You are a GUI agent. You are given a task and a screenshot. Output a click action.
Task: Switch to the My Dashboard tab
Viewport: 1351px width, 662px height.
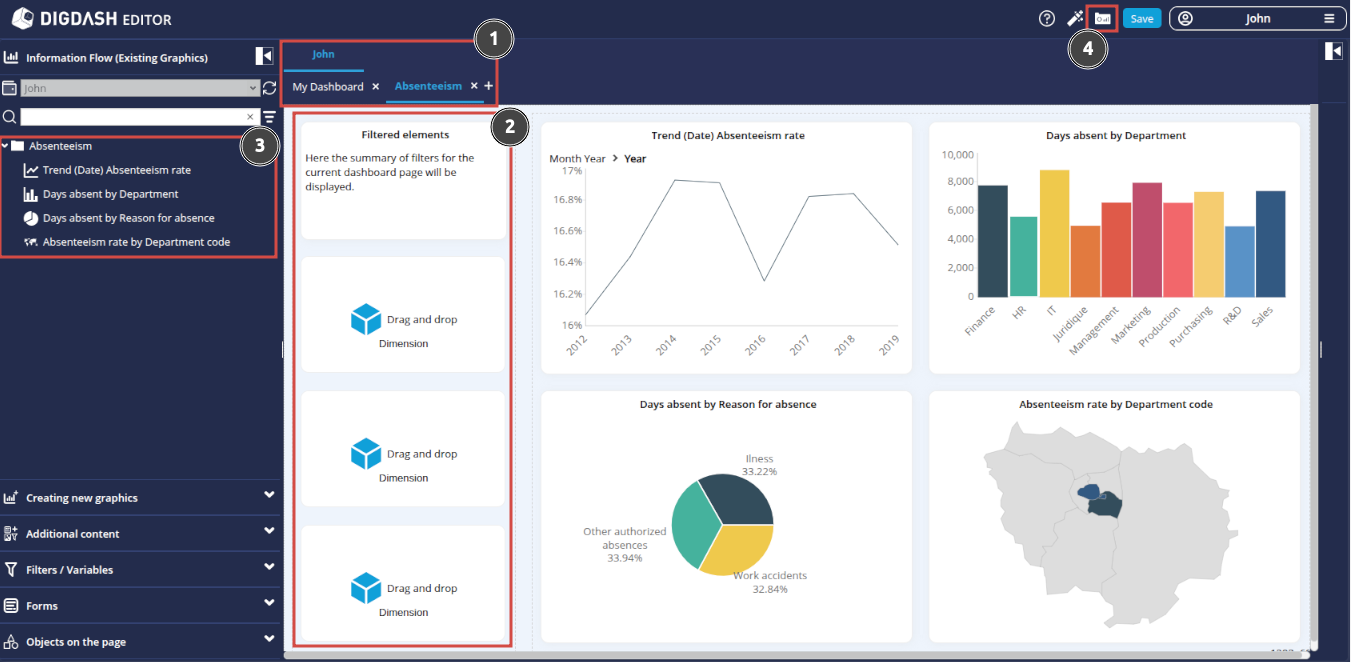(327, 87)
